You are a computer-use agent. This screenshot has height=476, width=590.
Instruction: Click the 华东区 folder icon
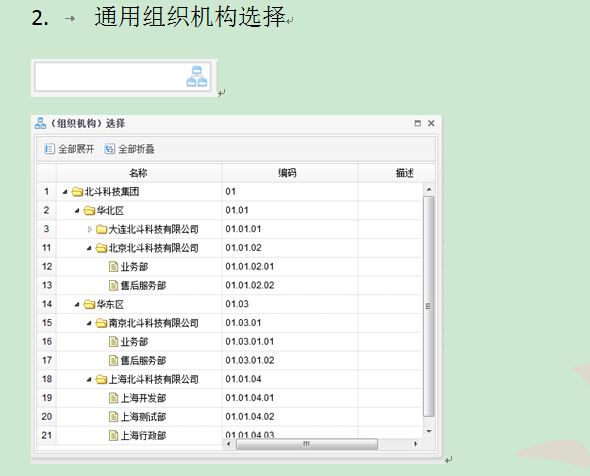point(89,304)
